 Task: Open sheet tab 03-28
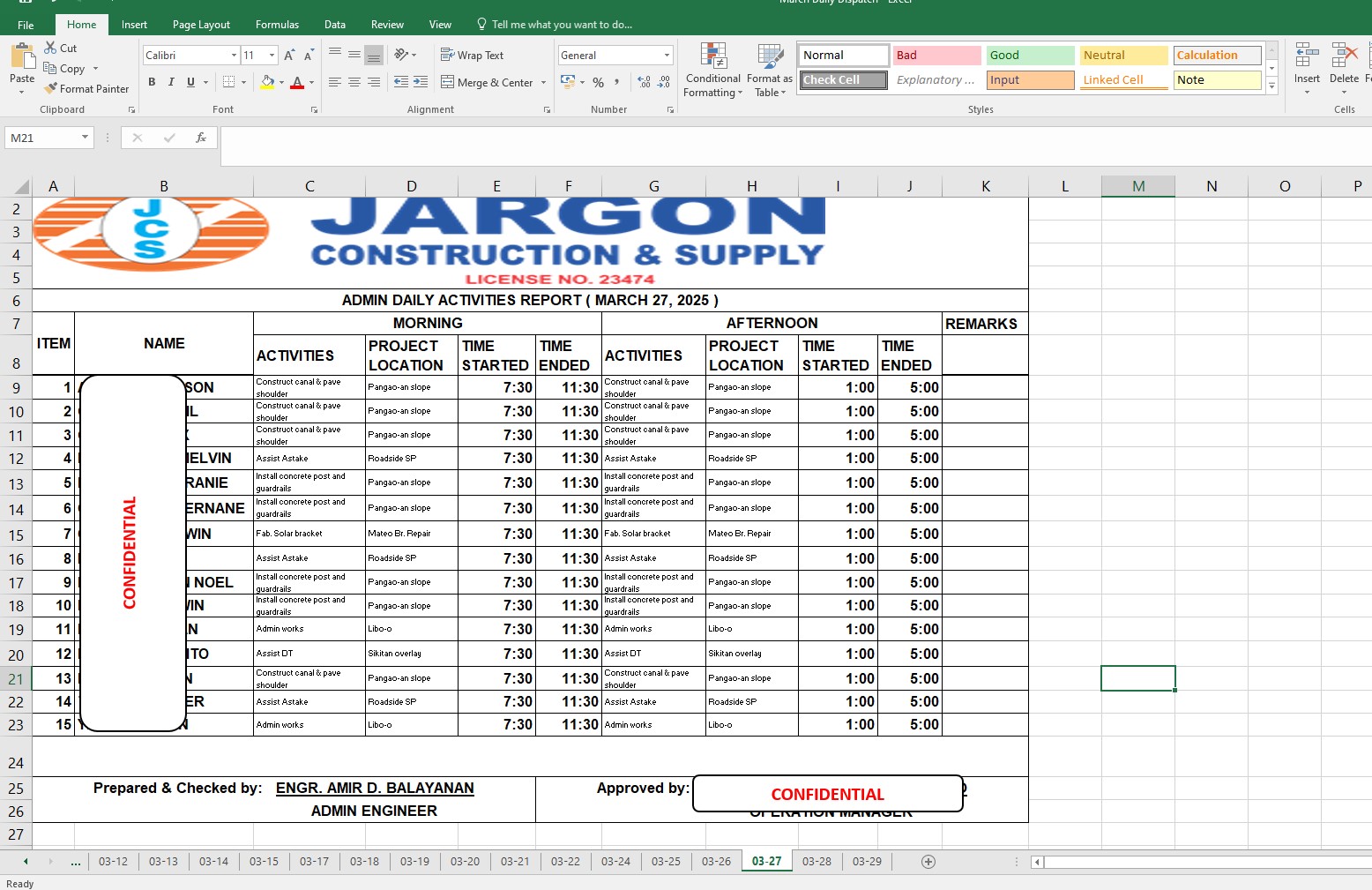816,862
